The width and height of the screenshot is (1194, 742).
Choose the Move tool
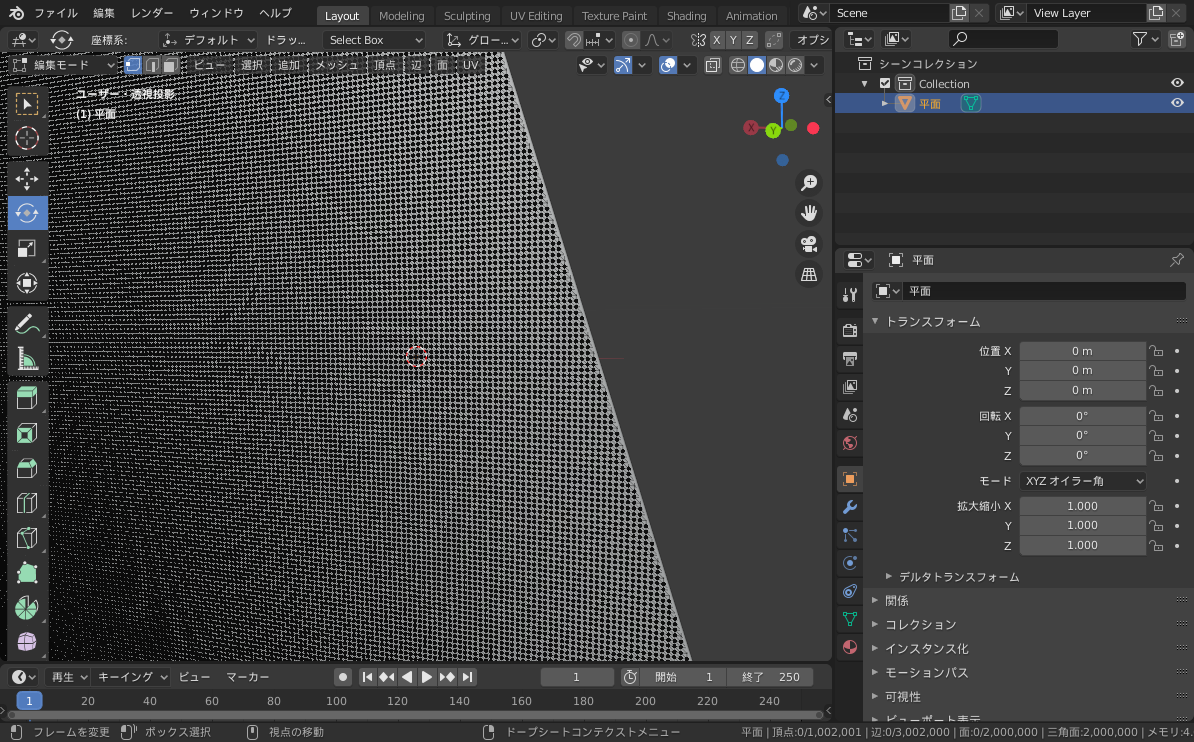[x=27, y=179]
